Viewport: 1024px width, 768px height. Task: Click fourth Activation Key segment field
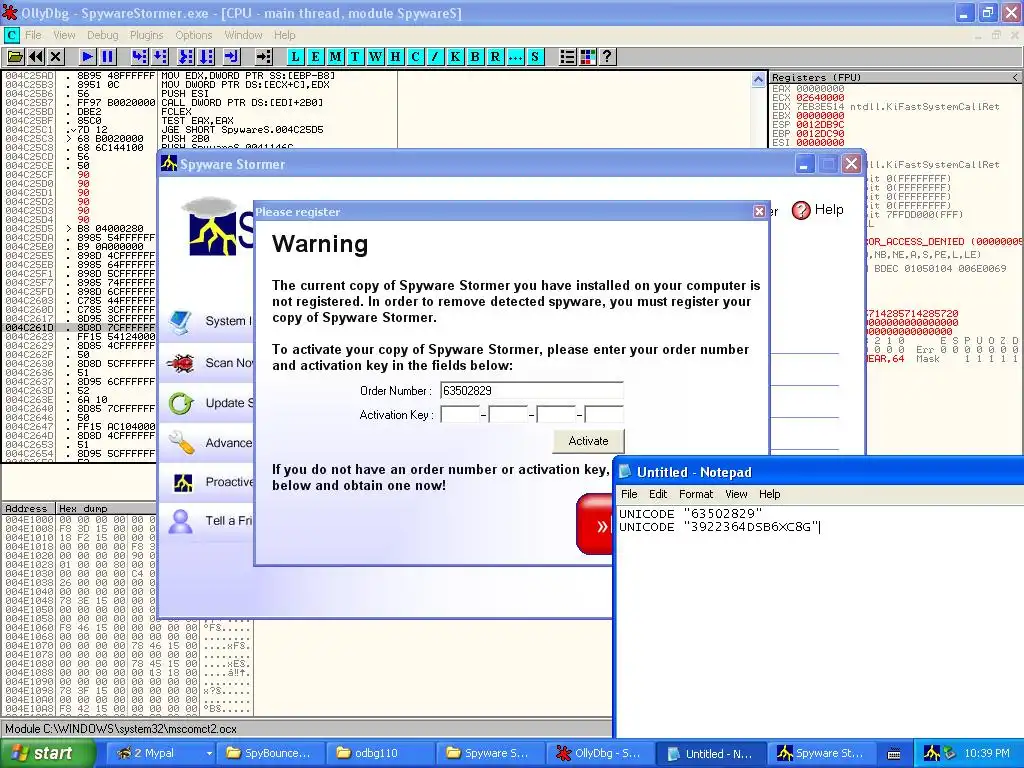[x=604, y=414]
